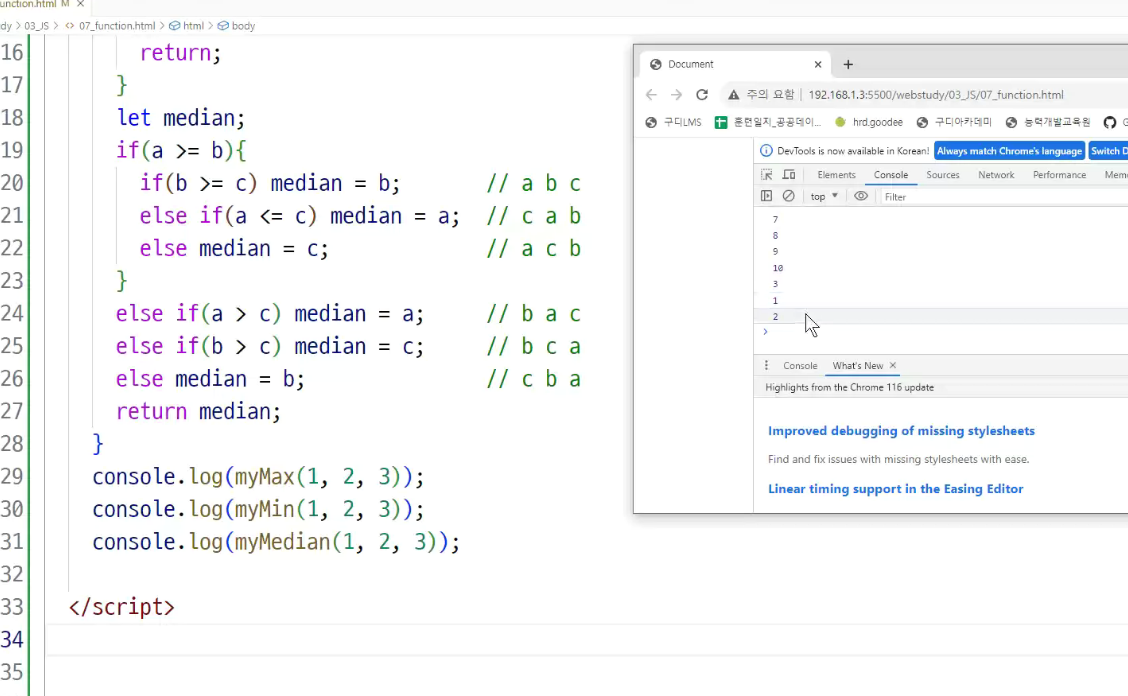The height and width of the screenshot is (696, 1128).
Task: Open the drawer three-dot menu
Action: click(766, 366)
